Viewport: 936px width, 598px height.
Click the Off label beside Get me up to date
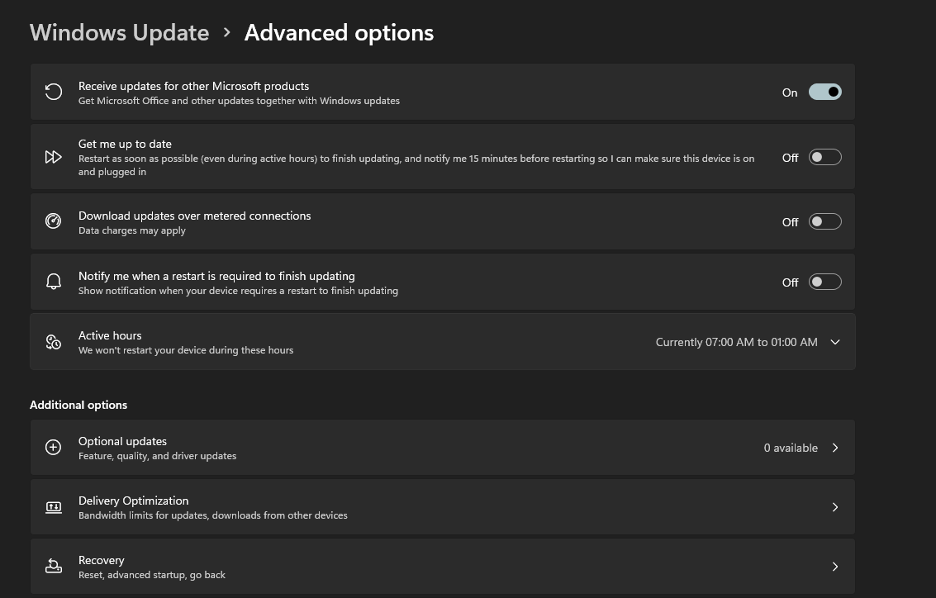coord(790,158)
